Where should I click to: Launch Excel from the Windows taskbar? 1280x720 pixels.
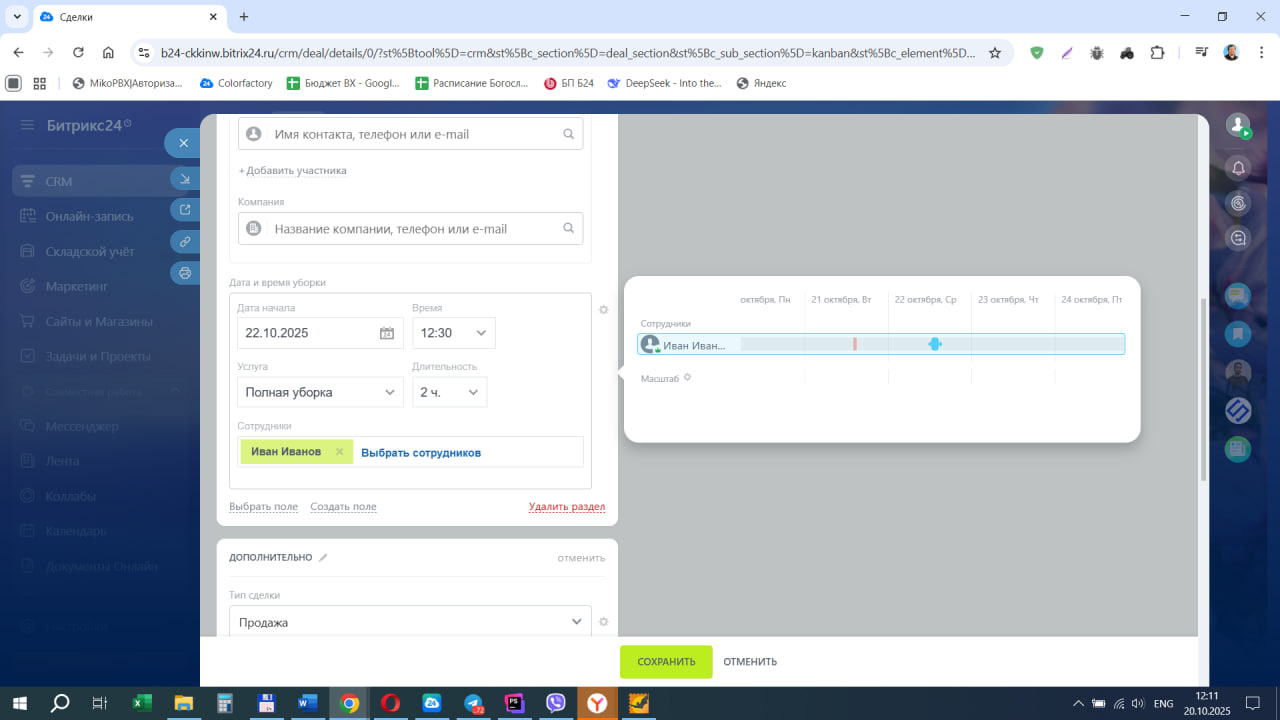pos(142,703)
